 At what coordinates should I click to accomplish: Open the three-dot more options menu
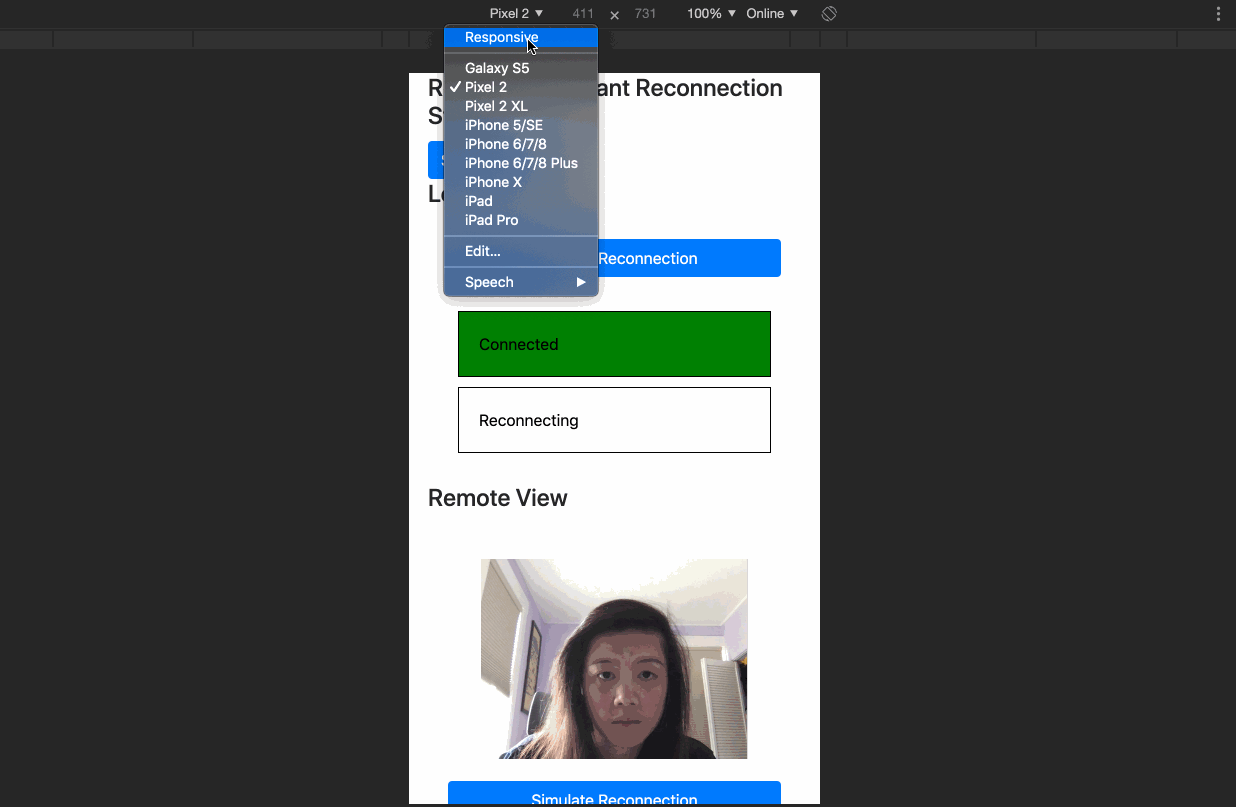coord(1218,13)
